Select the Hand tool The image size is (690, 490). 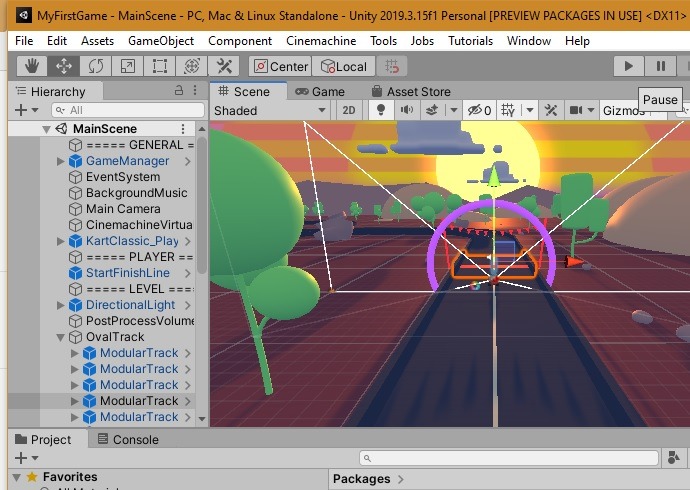[x=32, y=66]
